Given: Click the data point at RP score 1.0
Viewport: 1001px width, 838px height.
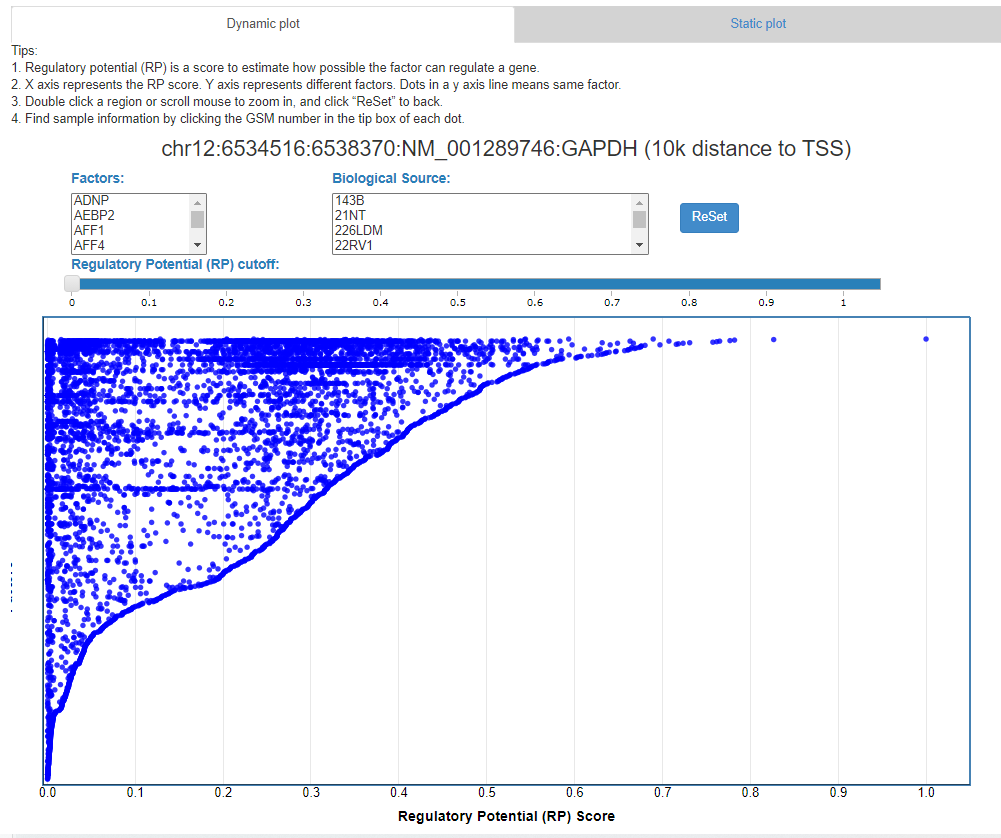Looking at the screenshot, I should pyautogui.click(x=926, y=339).
